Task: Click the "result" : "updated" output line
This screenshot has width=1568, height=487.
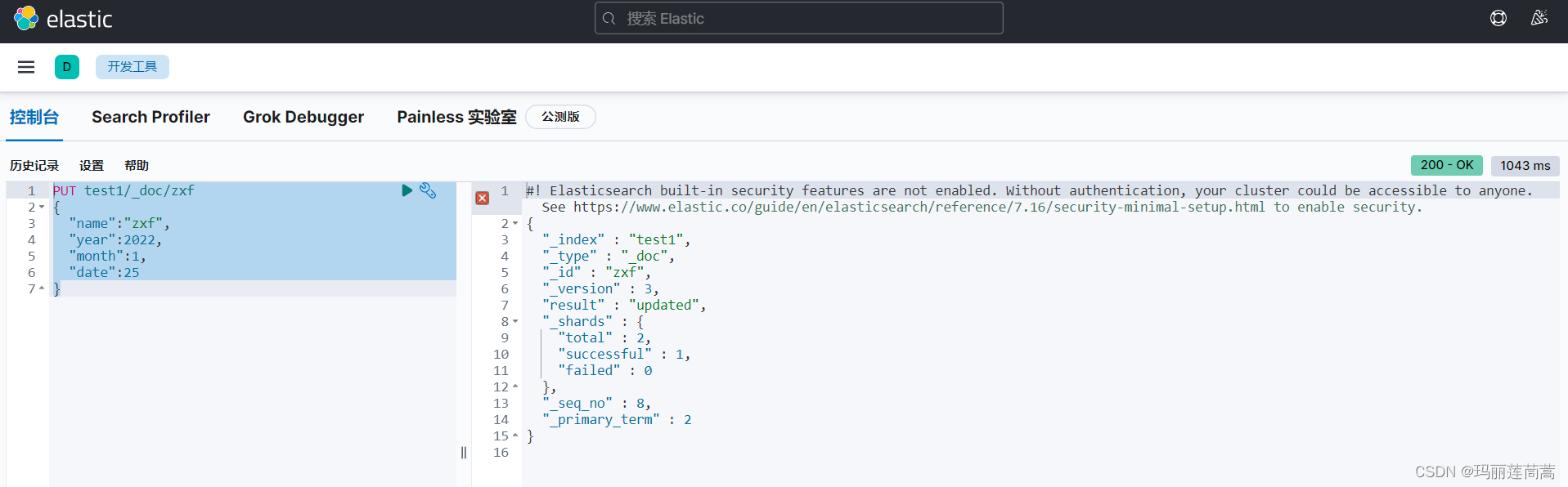Action: coord(624,305)
